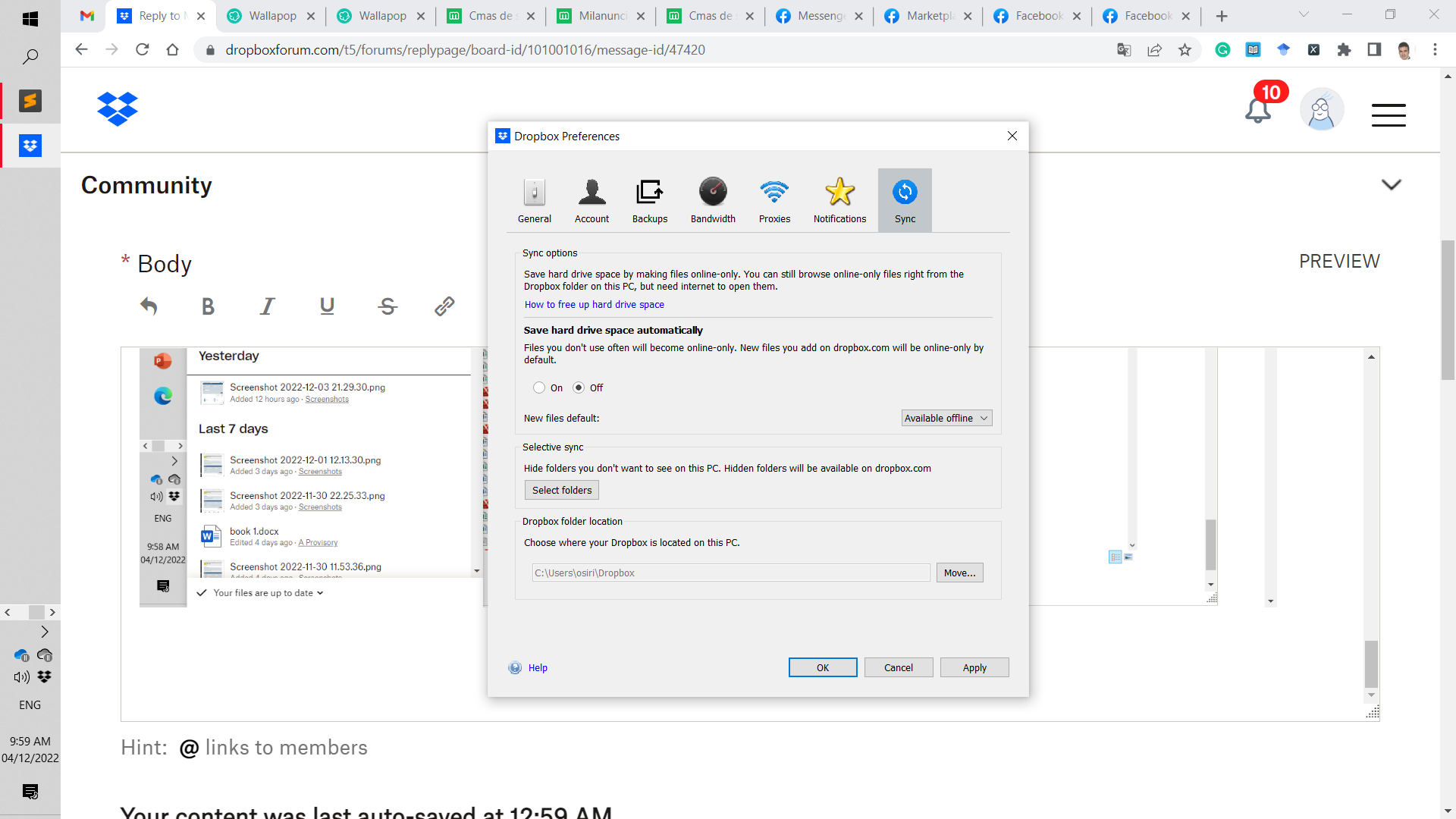Viewport: 1456px width, 819px height.
Task: Switch to the Milanuncios tab
Action: point(601,16)
